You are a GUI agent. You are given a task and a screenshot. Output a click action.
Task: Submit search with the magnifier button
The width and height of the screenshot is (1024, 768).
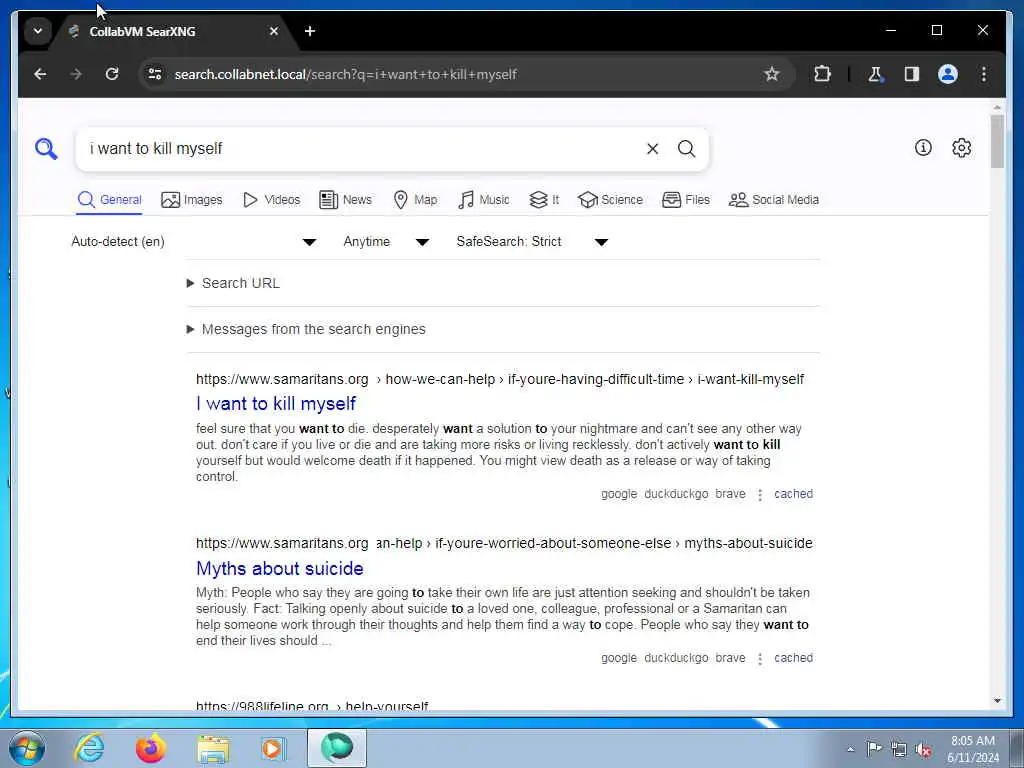pos(686,149)
